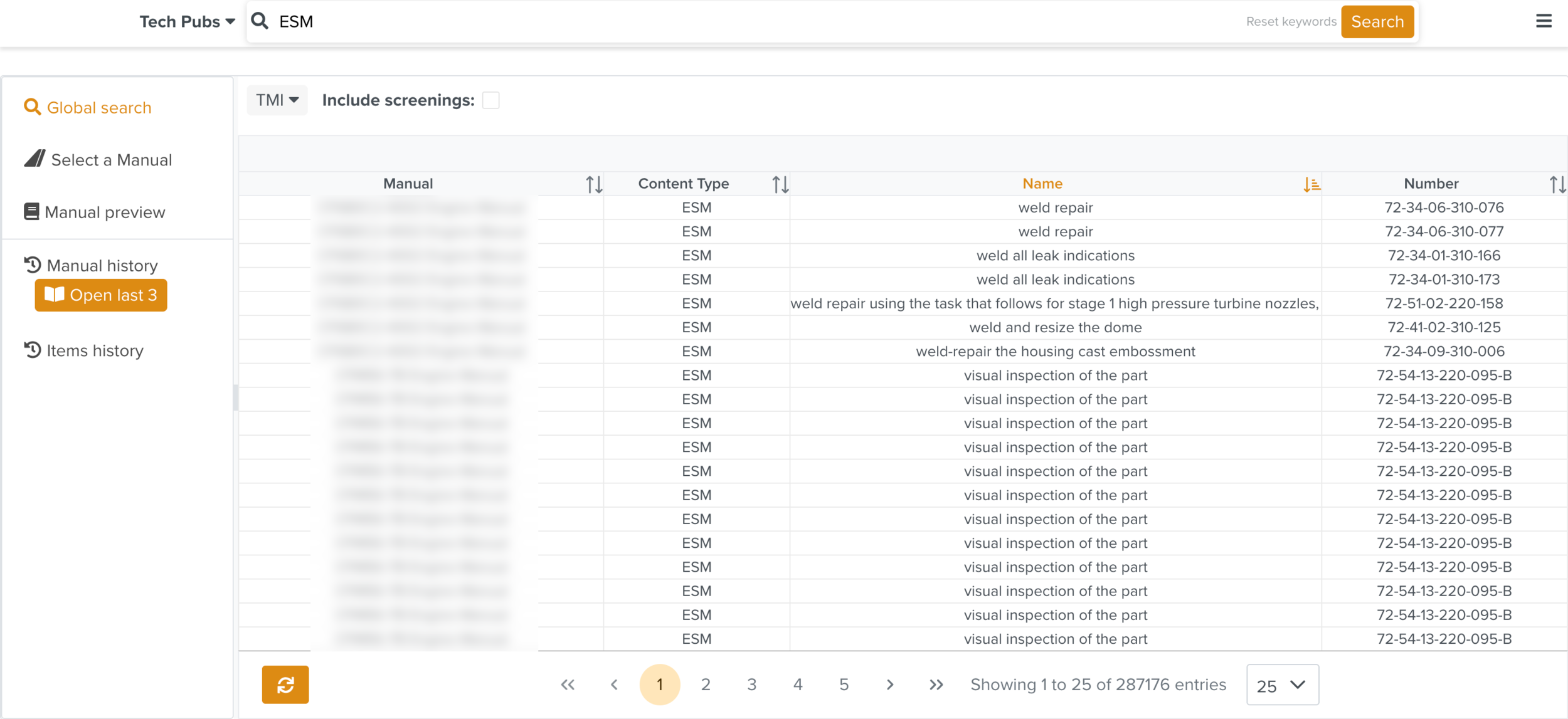Sort by Manual column arrows
This screenshot has height=719, width=1568.
[594, 184]
